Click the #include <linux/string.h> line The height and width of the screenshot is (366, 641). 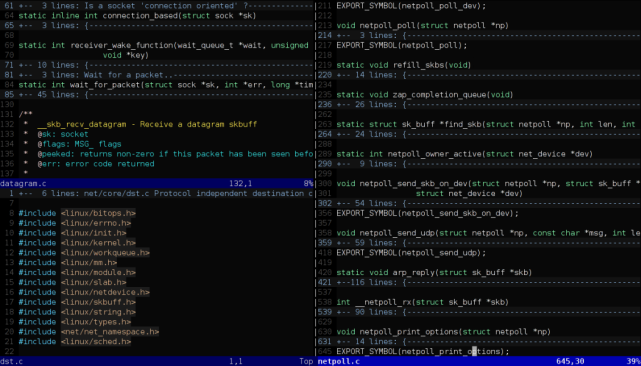(77, 312)
